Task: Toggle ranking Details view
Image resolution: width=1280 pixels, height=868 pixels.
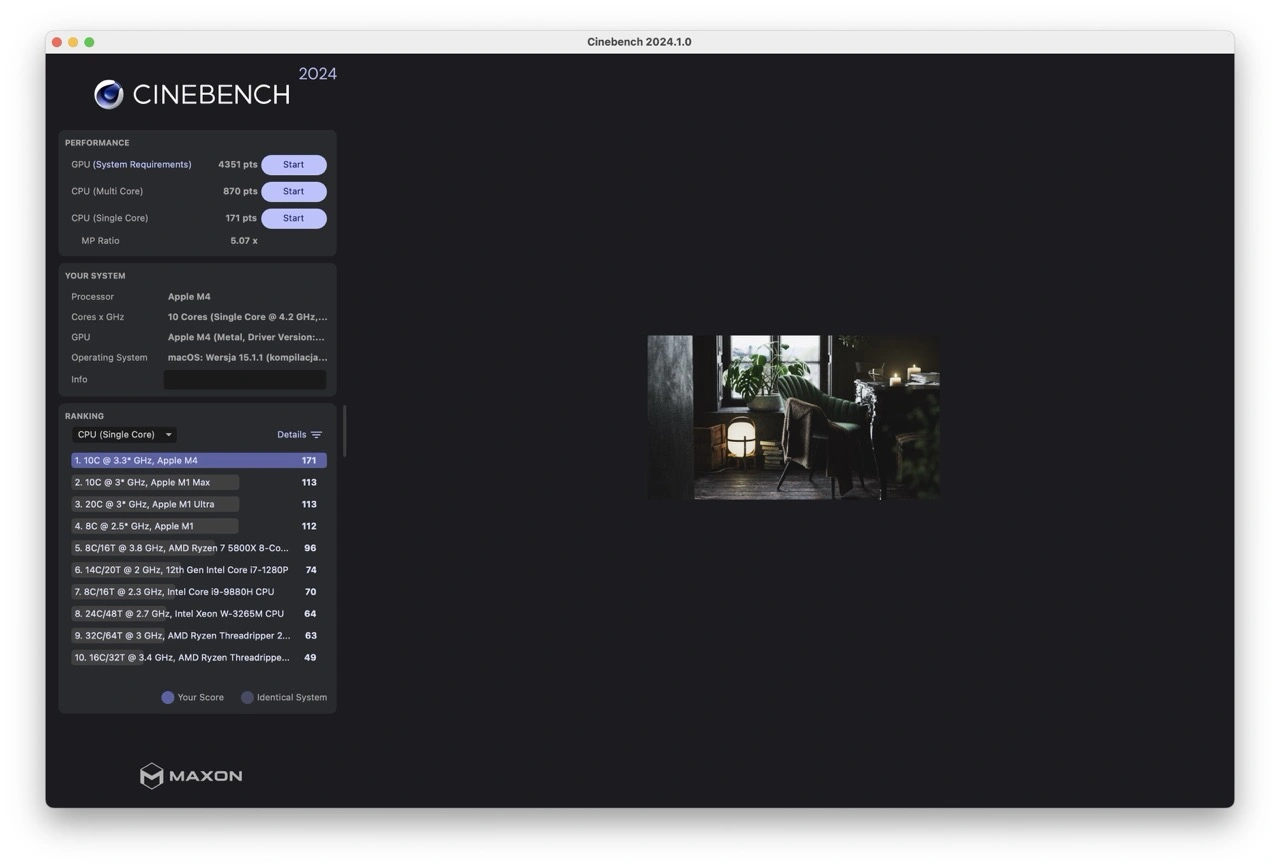Action: point(299,435)
